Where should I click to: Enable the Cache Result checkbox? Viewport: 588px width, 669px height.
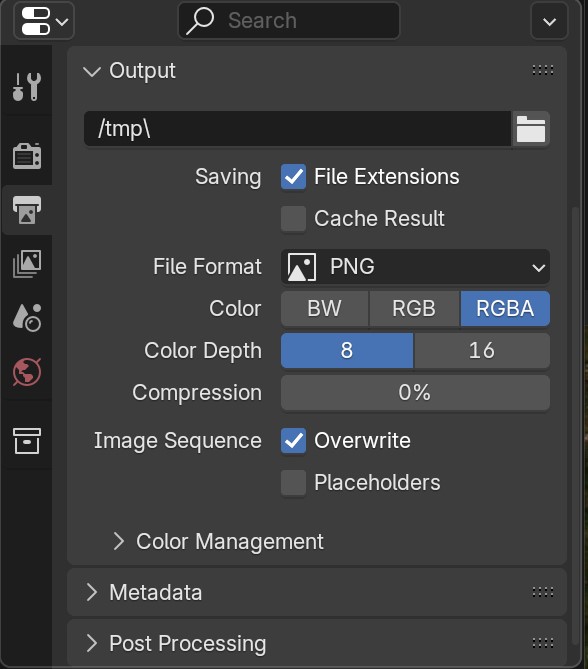[x=294, y=219]
